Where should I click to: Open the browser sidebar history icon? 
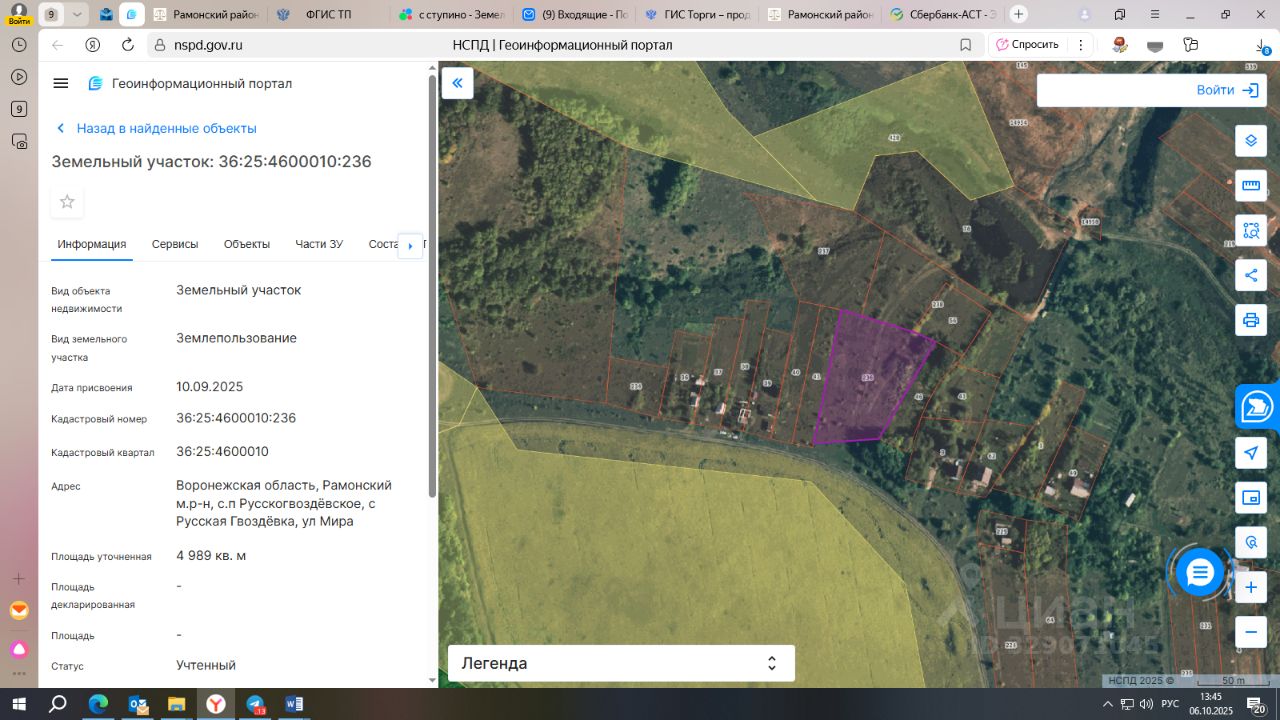tap(18, 45)
